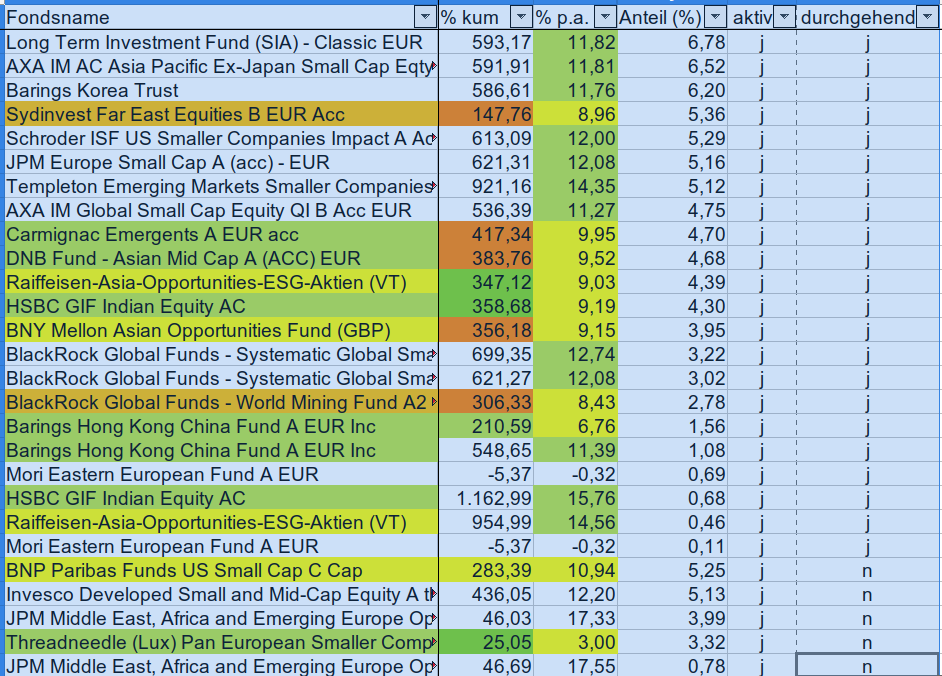The height and width of the screenshot is (676, 942).
Task: Click the % p.a. value 14,35
Action: coord(576,186)
